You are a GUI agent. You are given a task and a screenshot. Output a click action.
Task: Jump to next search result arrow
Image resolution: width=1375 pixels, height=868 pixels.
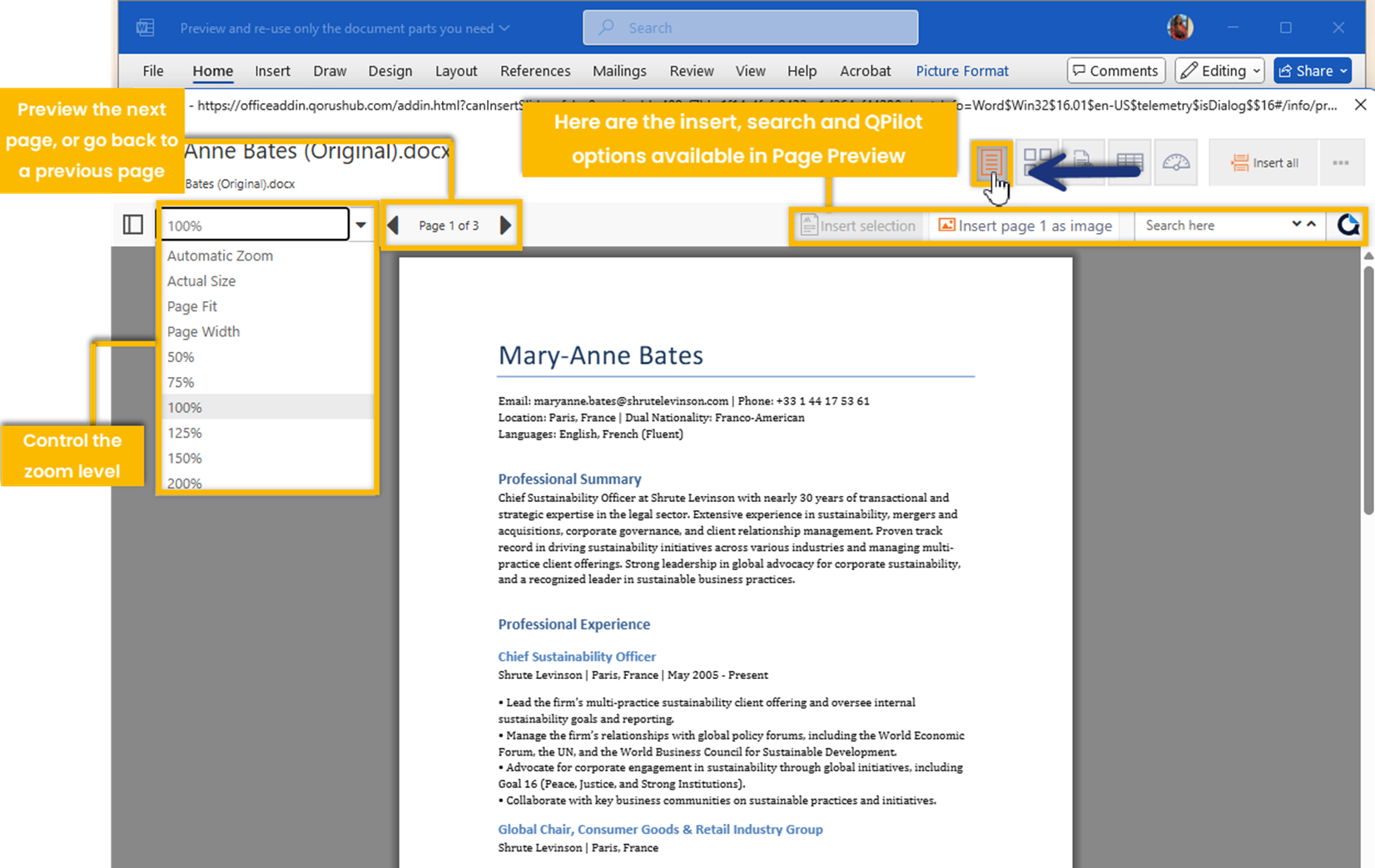click(x=1296, y=225)
